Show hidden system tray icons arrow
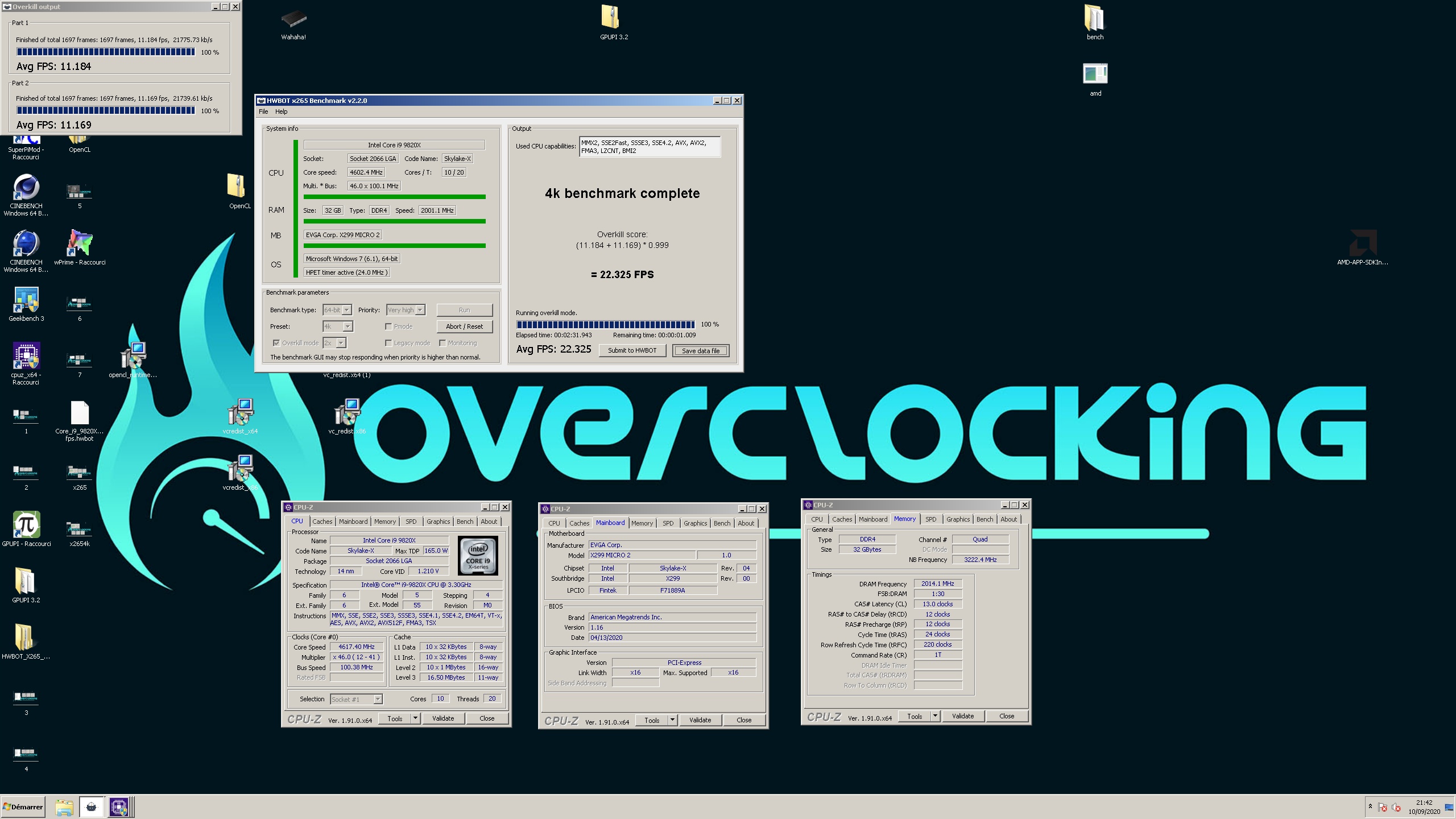This screenshot has height=819, width=1456. [x=1371, y=807]
